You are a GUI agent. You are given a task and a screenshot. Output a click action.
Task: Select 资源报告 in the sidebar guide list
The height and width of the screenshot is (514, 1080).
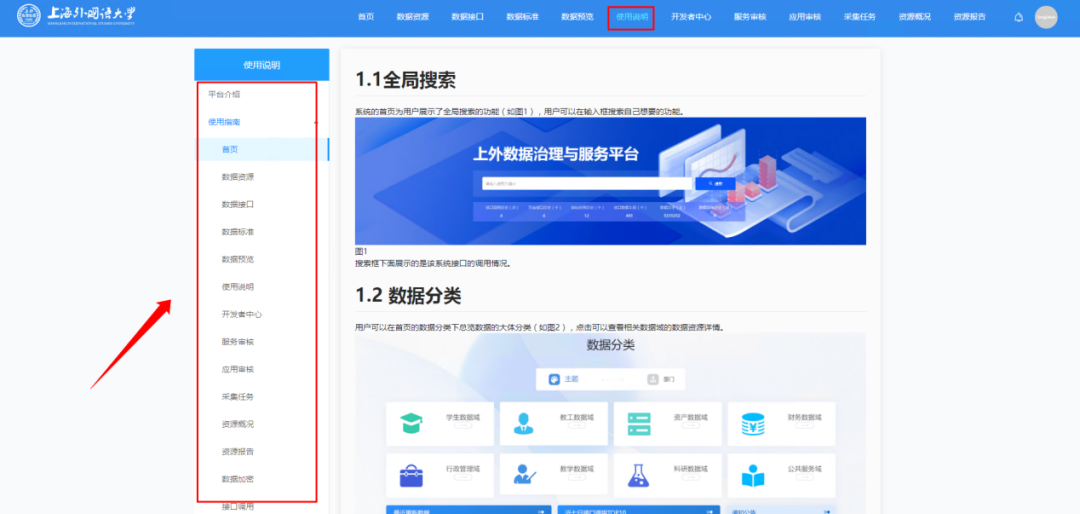point(238,452)
